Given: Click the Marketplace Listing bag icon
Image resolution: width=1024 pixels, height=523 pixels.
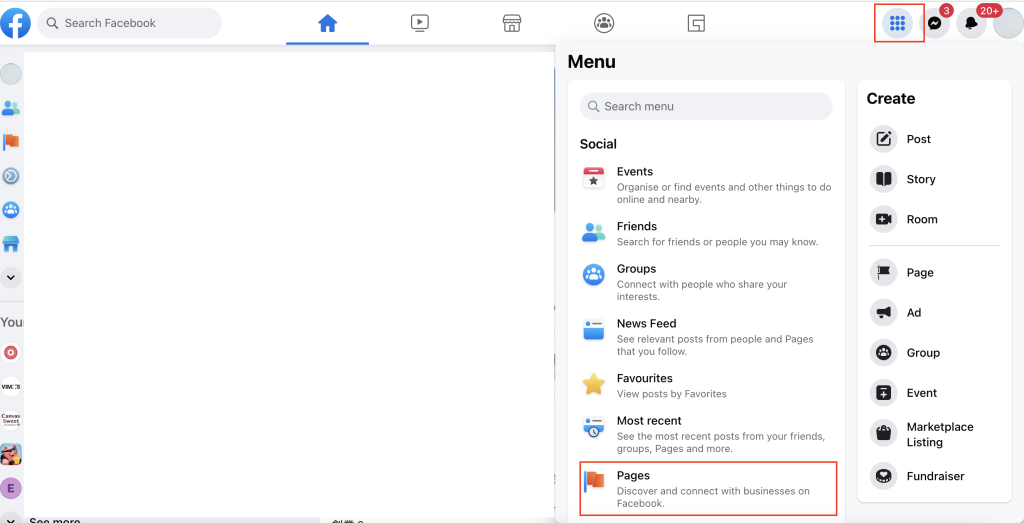Looking at the screenshot, I should click(x=884, y=432).
